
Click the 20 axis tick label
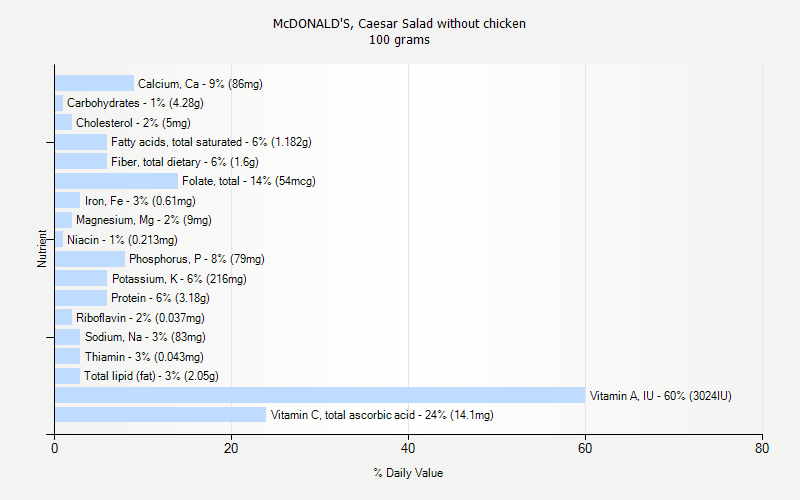(231, 449)
